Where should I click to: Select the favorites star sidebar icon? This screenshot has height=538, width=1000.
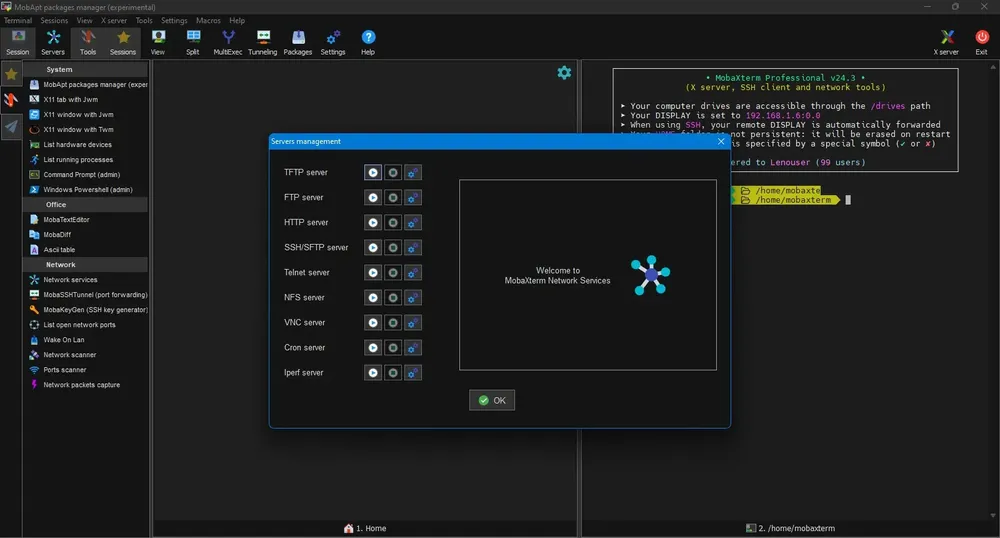click(x=11, y=75)
